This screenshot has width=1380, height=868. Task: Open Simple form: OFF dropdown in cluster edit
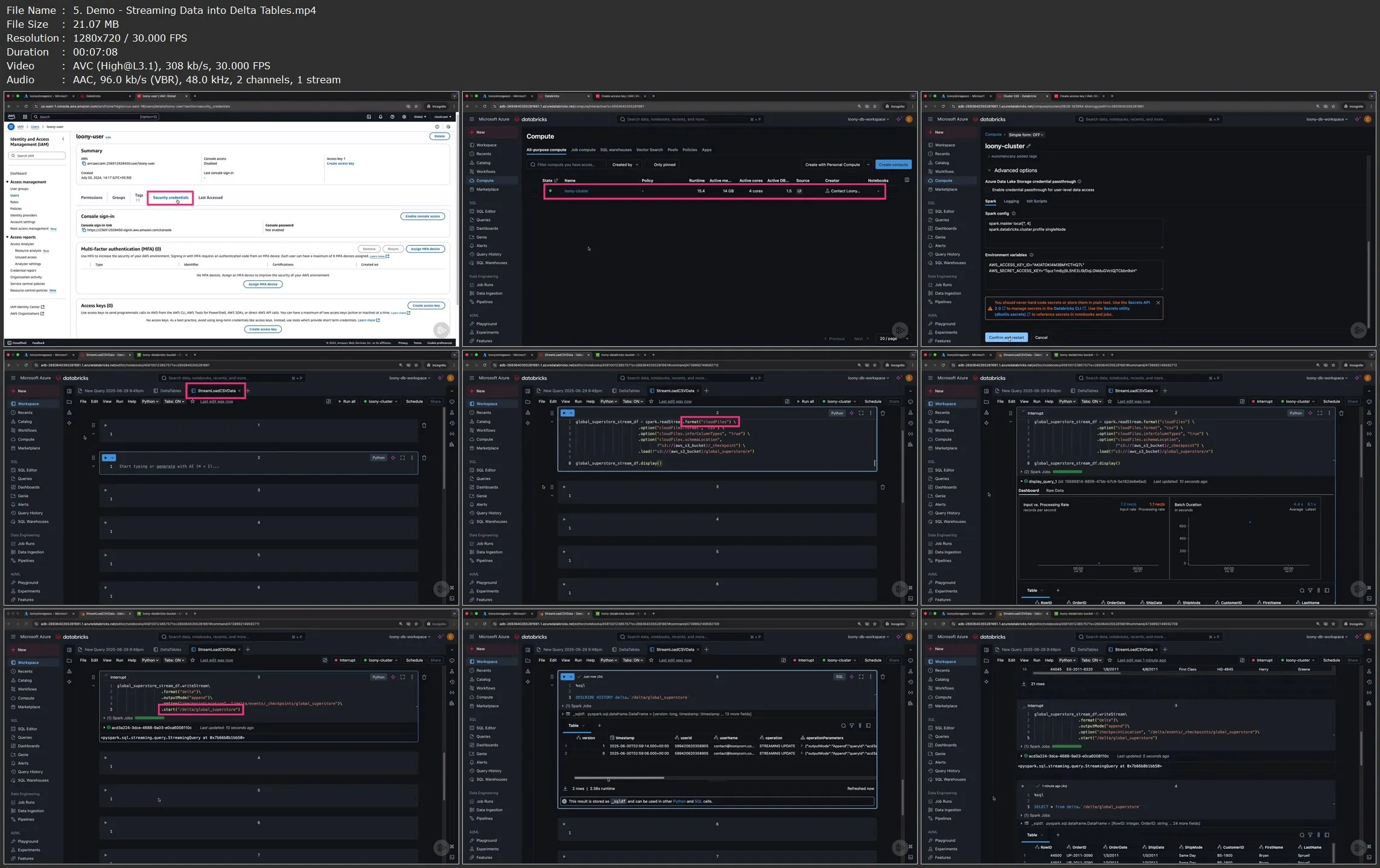pos(1026,135)
